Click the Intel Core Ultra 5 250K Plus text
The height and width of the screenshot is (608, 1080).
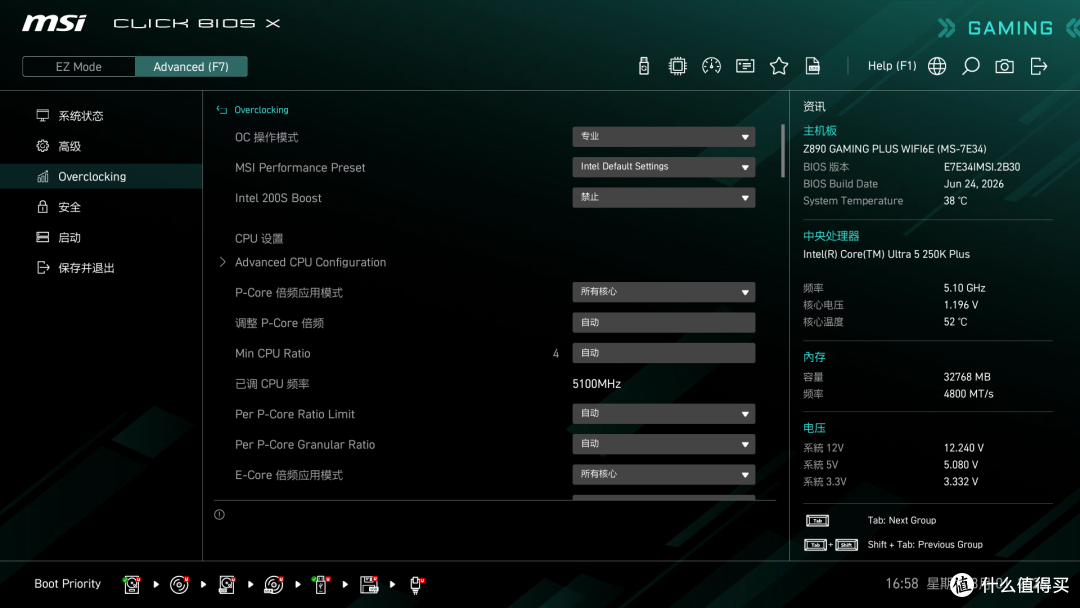point(886,254)
